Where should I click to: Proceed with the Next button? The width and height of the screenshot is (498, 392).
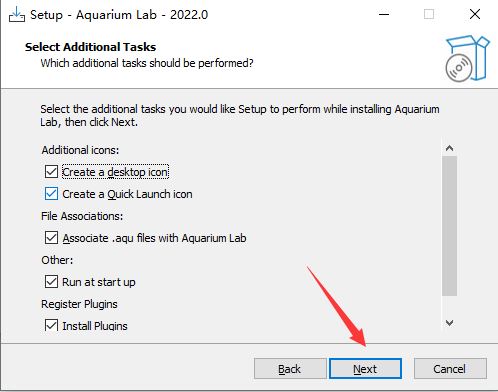(x=365, y=369)
